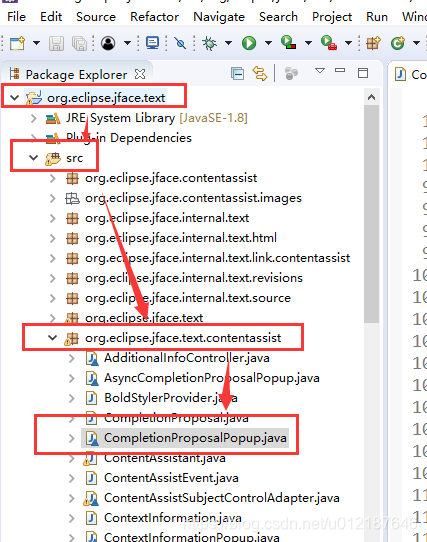The image size is (427, 542).
Task: Collapse the org.eclipse.jface.text project
Action: pyautogui.click(x=15, y=98)
